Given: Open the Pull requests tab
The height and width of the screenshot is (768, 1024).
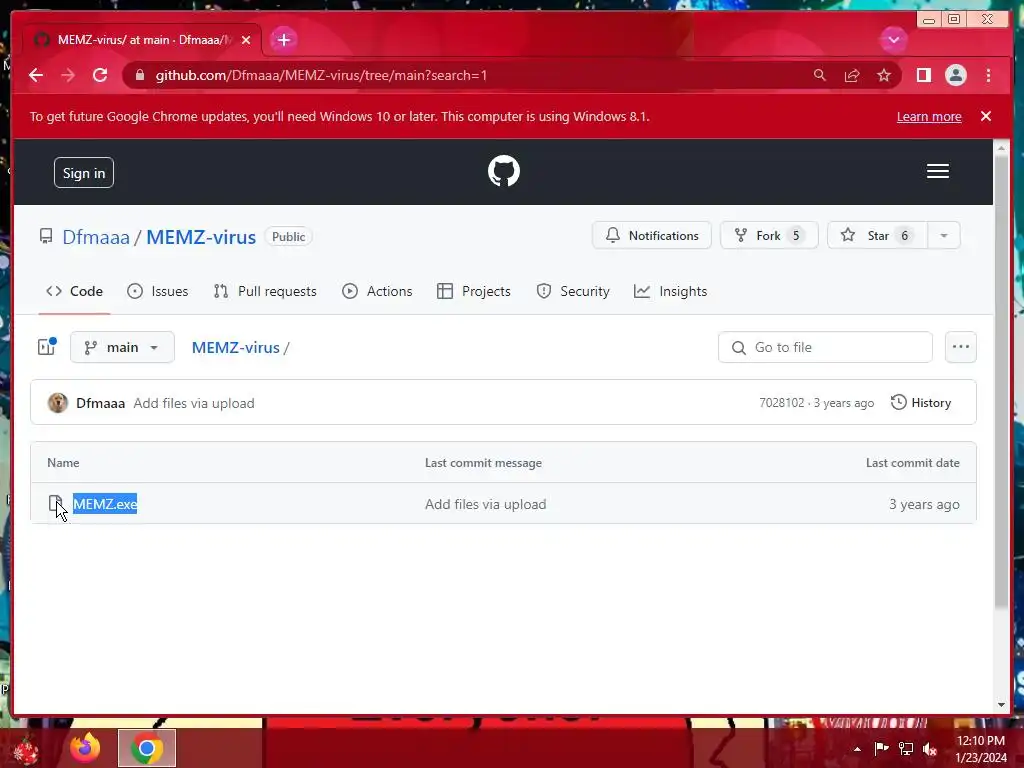Looking at the screenshot, I should [x=265, y=291].
